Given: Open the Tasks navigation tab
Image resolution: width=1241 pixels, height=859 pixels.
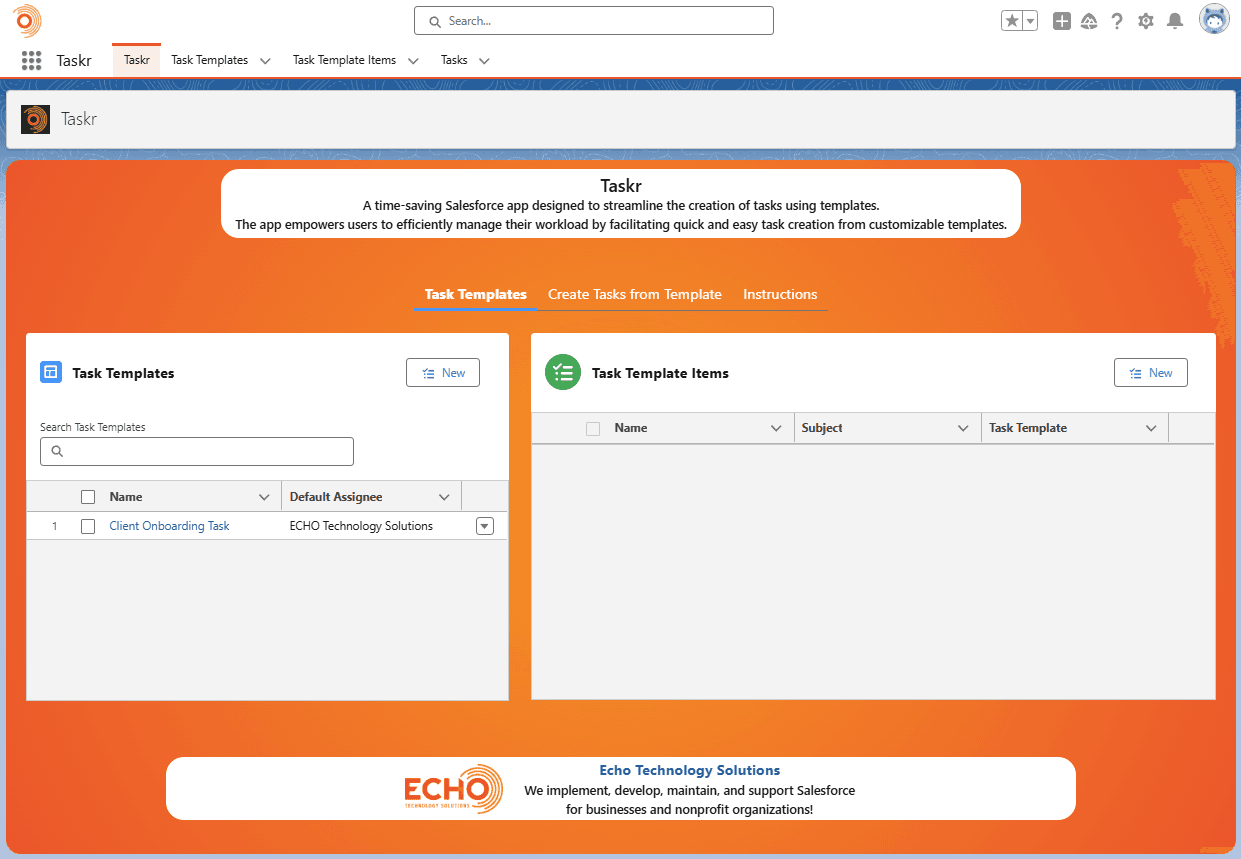Looking at the screenshot, I should coord(454,60).
